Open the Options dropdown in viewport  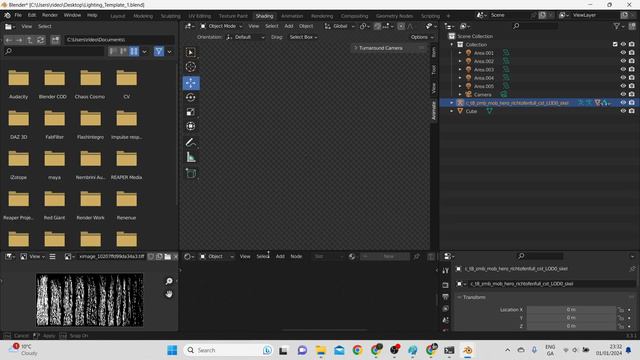click(422, 37)
